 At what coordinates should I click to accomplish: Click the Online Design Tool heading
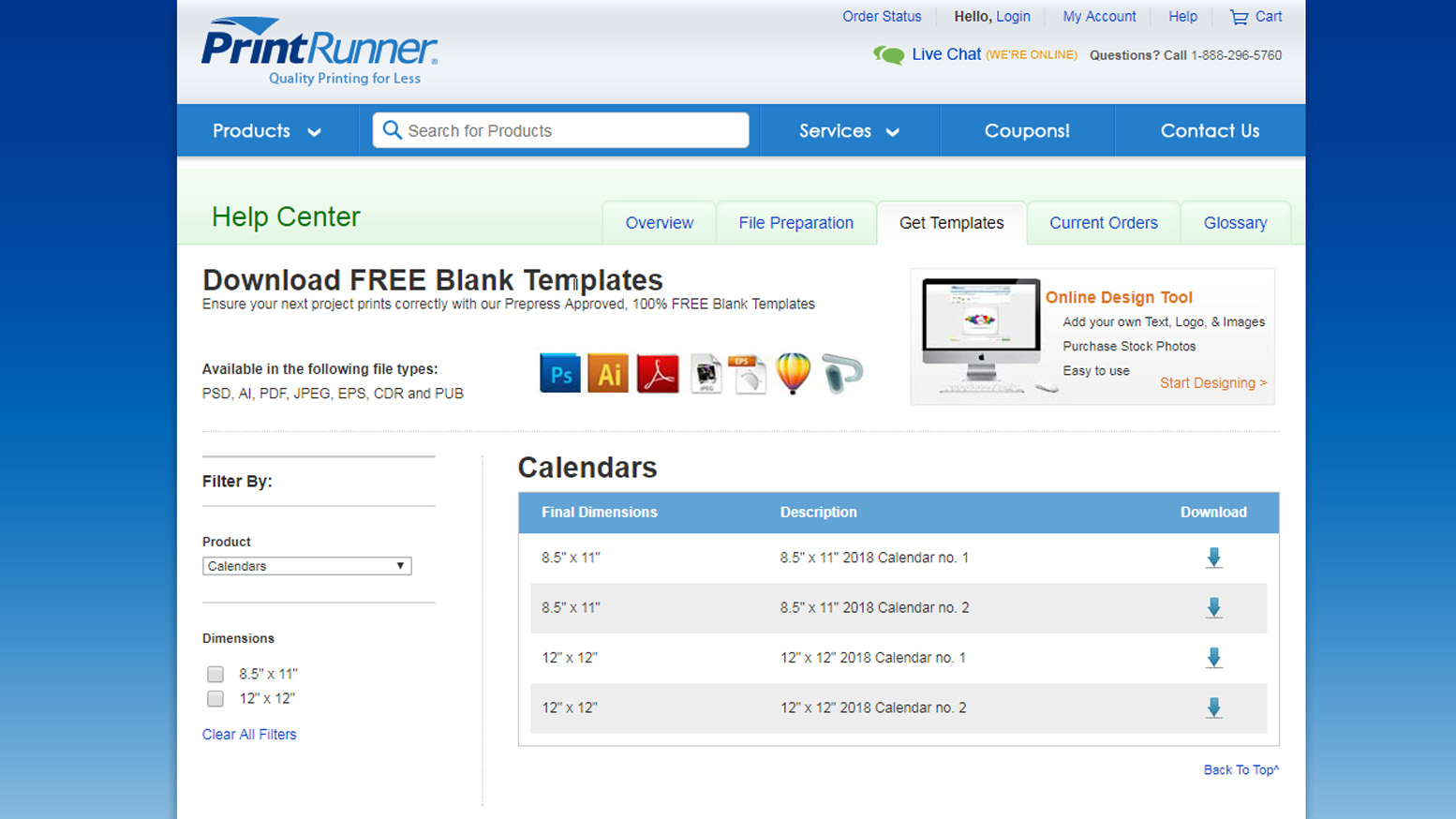[1119, 297]
